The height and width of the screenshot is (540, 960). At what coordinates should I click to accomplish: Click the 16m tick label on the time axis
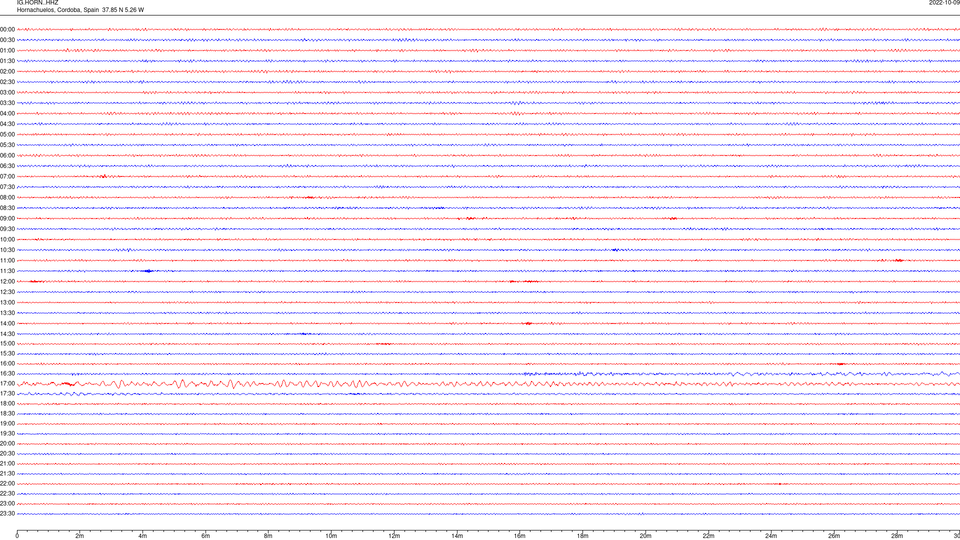click(520, 536)
